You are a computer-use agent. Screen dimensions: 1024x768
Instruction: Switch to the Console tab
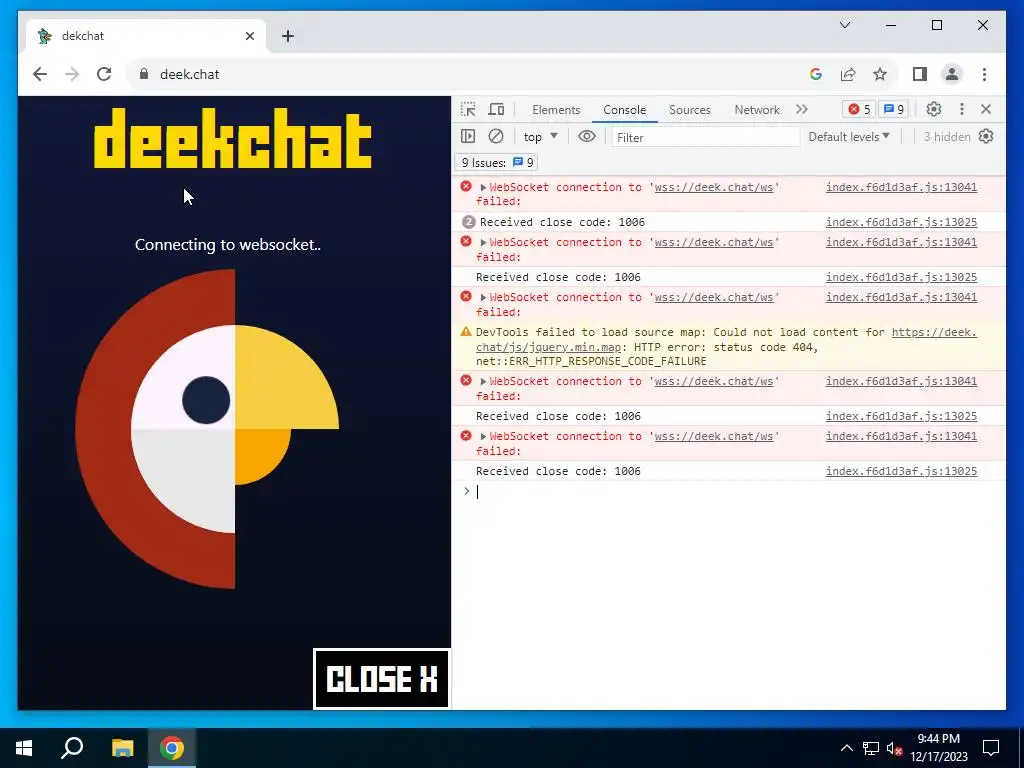pyautogui.click(x=624, y=110)
